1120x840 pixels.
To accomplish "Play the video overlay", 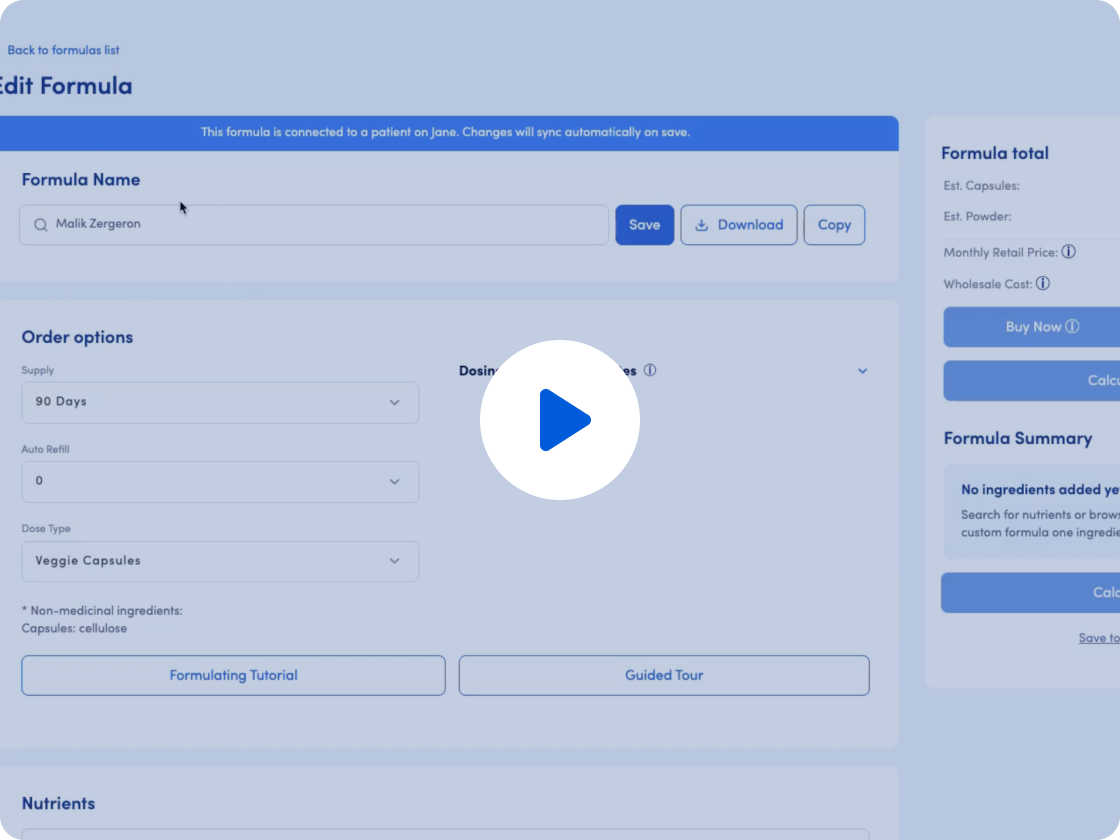I will click(x=559, y=420).
